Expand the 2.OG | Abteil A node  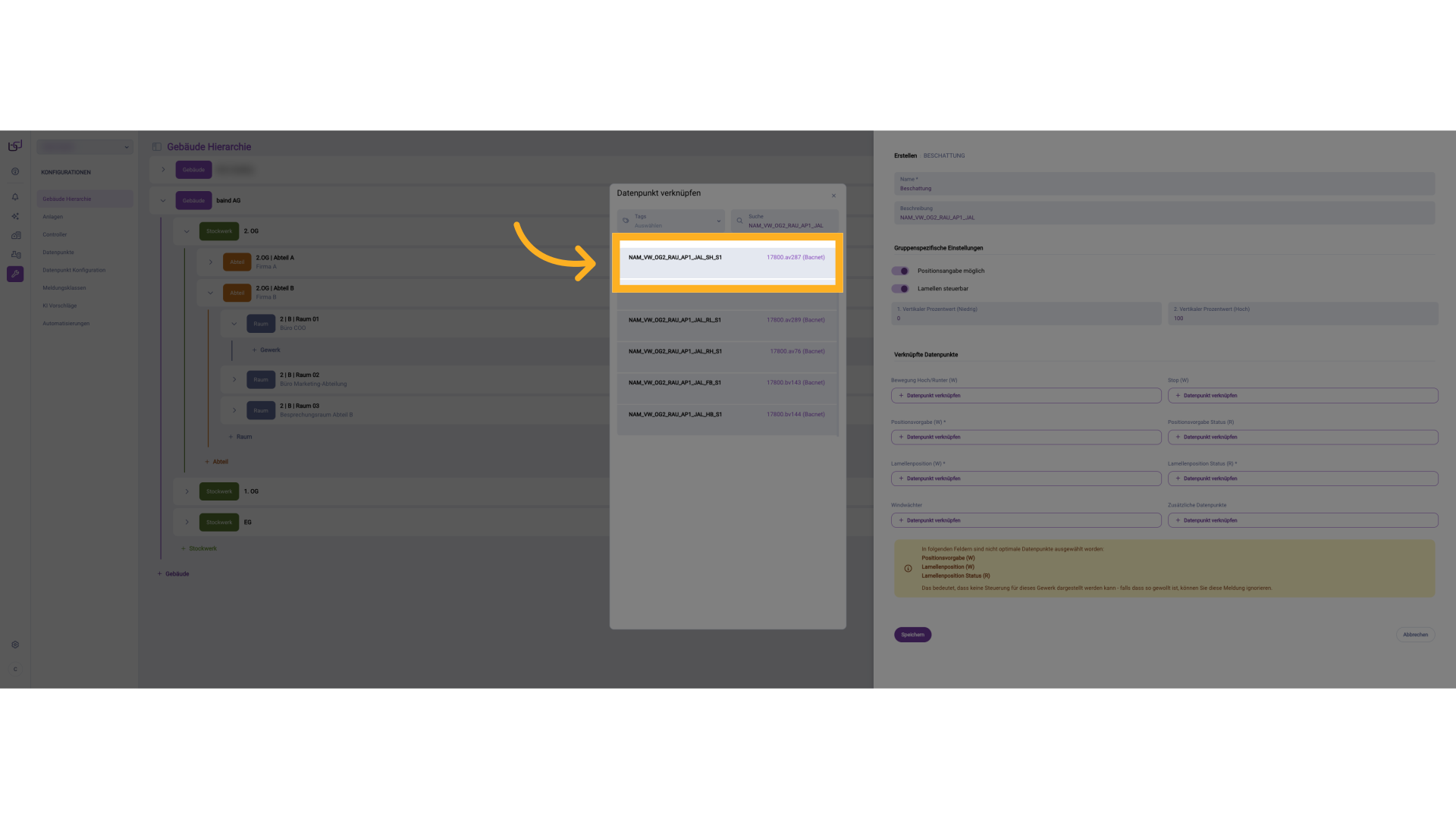click(211, 262)
